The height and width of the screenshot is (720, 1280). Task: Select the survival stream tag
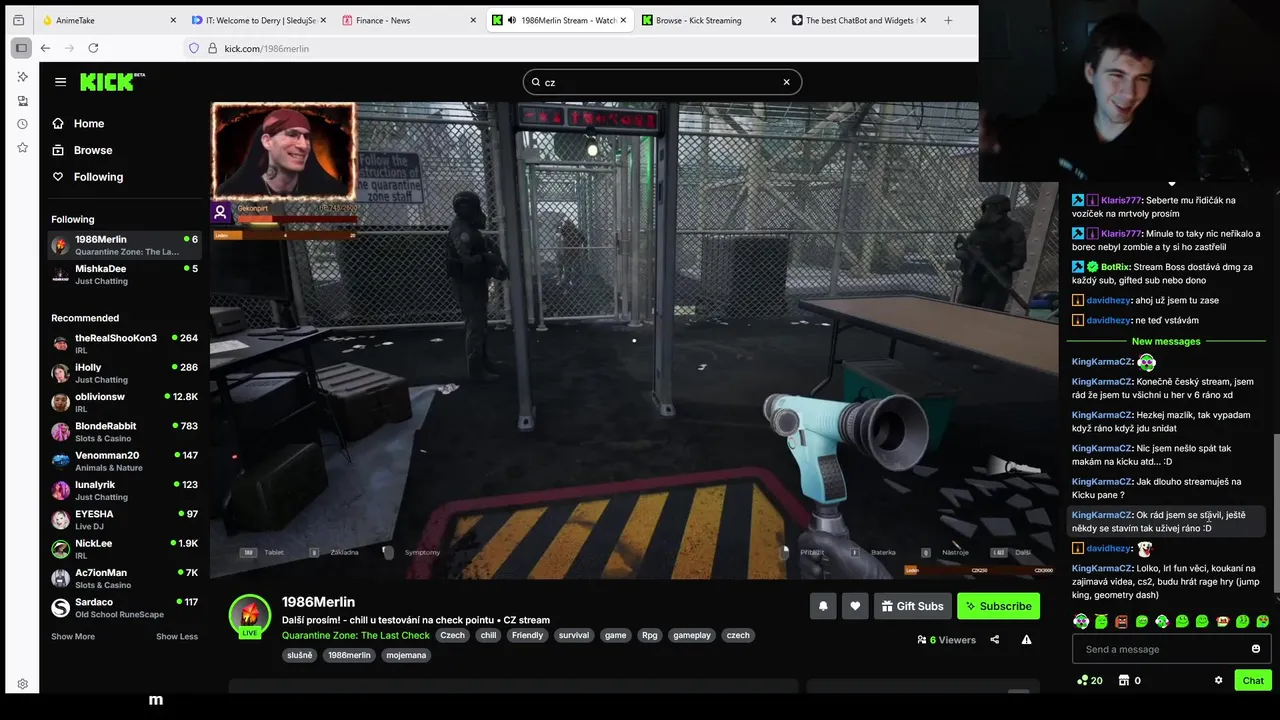coord(574,635)
